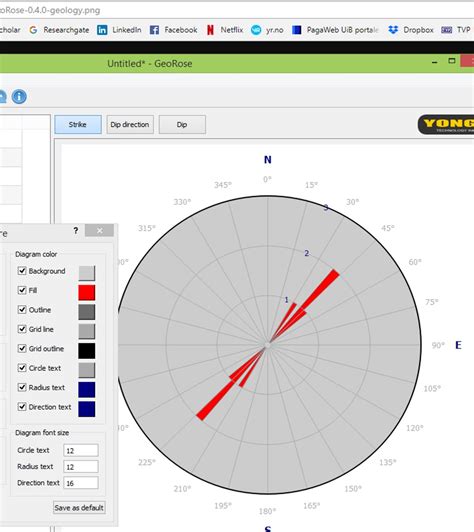Open the PagaWeb UiB portal bookmark
The width and height of the screenshot is (474, 532).
tap(335, 30)
